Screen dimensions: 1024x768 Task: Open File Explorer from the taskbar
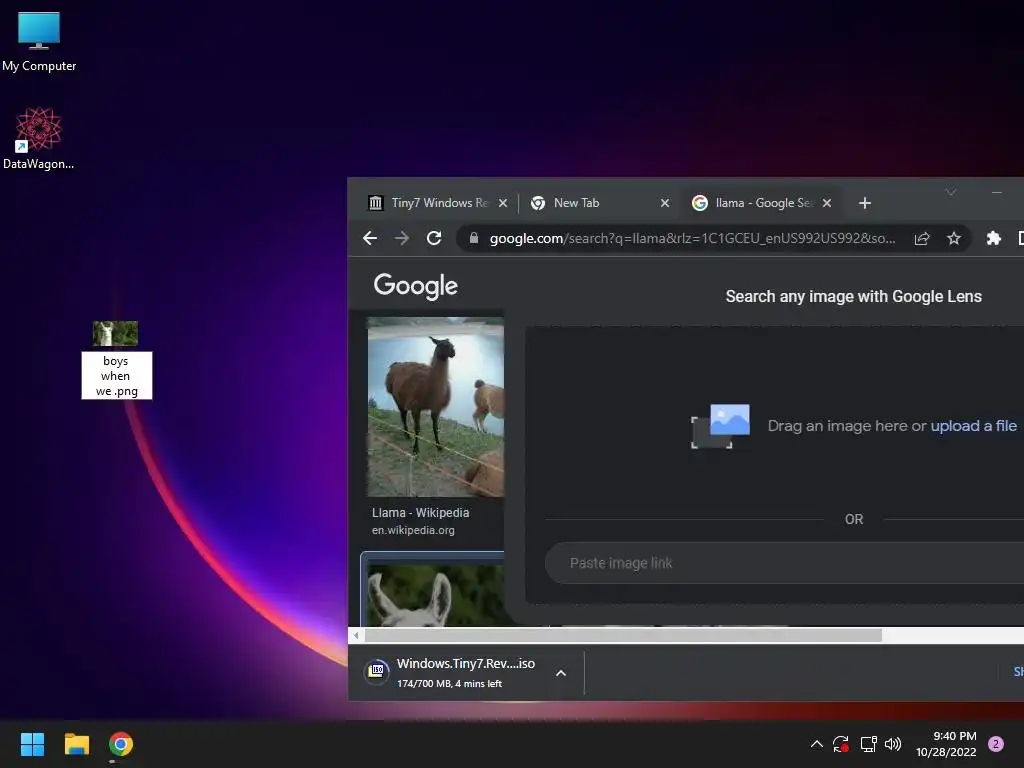[76, 744]
